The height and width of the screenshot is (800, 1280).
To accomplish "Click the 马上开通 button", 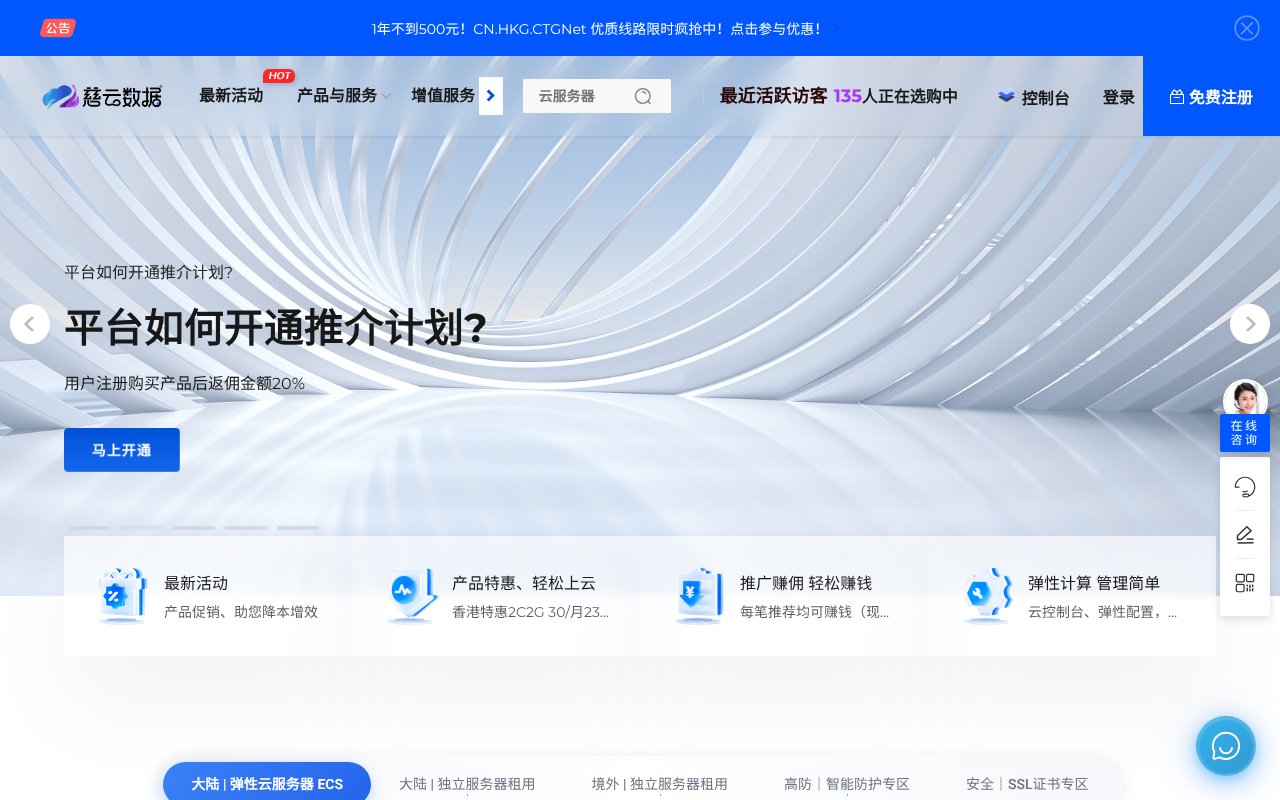I will [121, 450].
